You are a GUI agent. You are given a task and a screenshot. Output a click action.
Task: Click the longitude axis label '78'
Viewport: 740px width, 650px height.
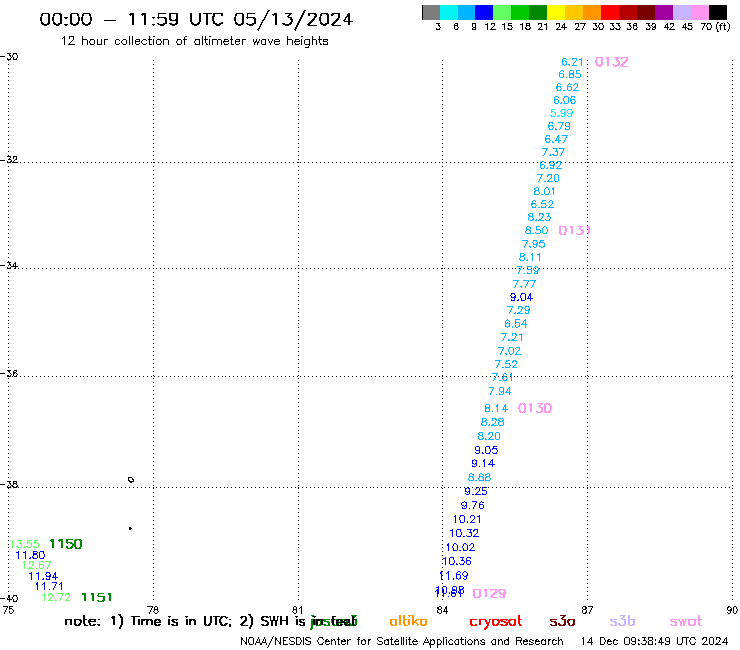[x=152, y=610]
